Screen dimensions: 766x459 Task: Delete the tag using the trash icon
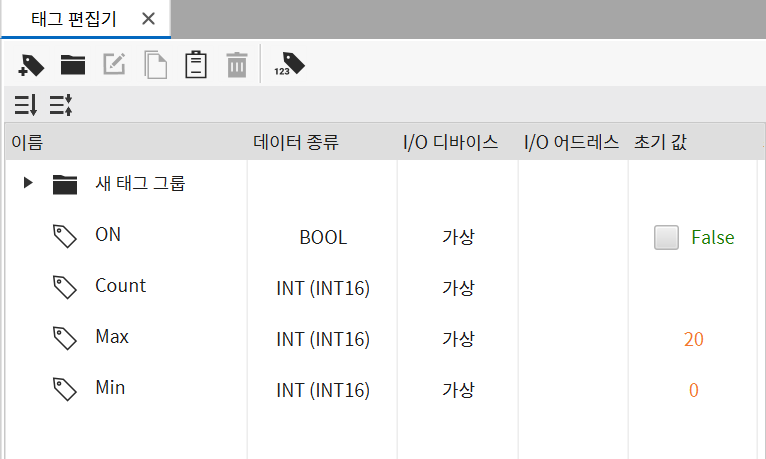(237, 64)
